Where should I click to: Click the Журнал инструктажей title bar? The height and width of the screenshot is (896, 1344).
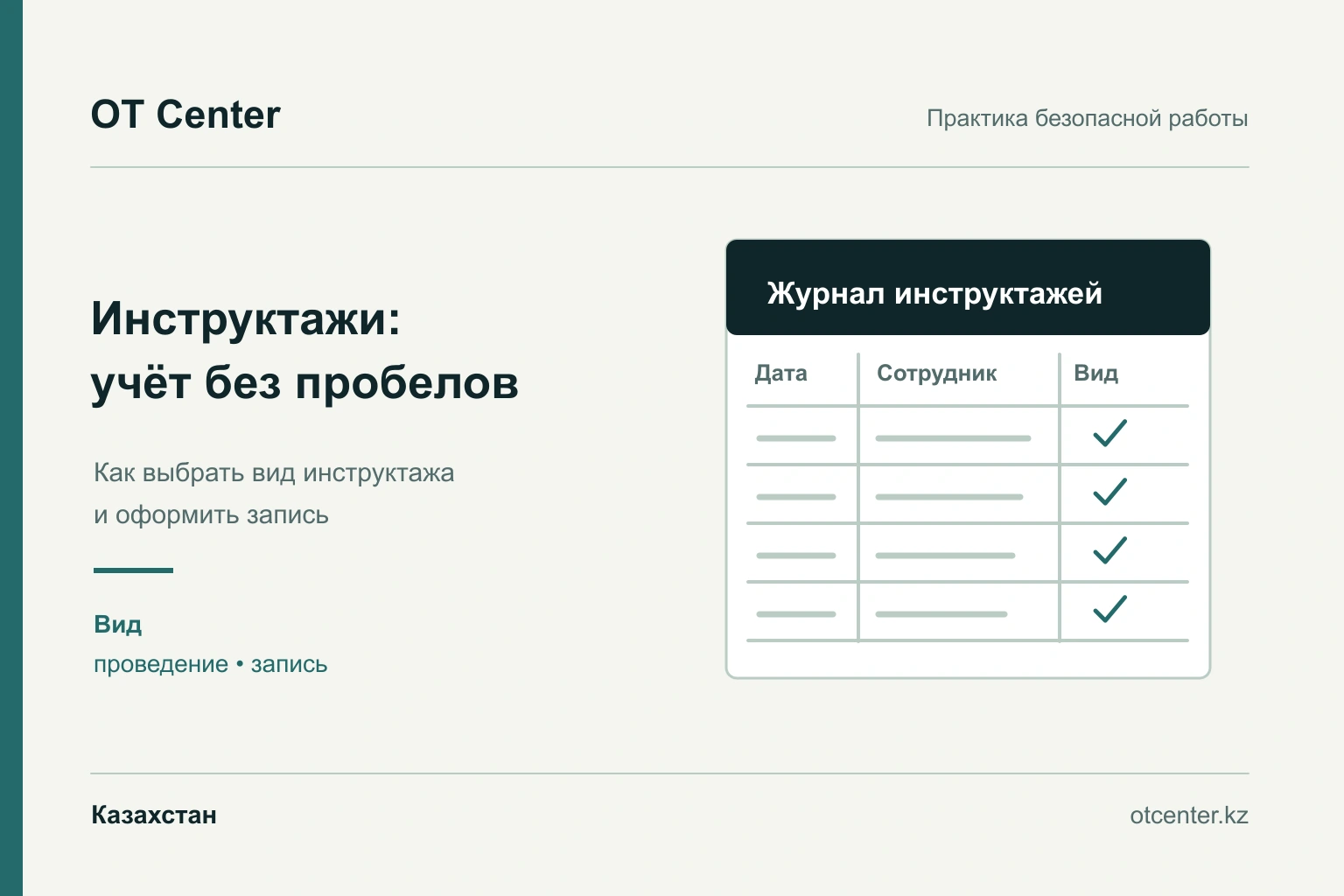click(x=968, y=288)
